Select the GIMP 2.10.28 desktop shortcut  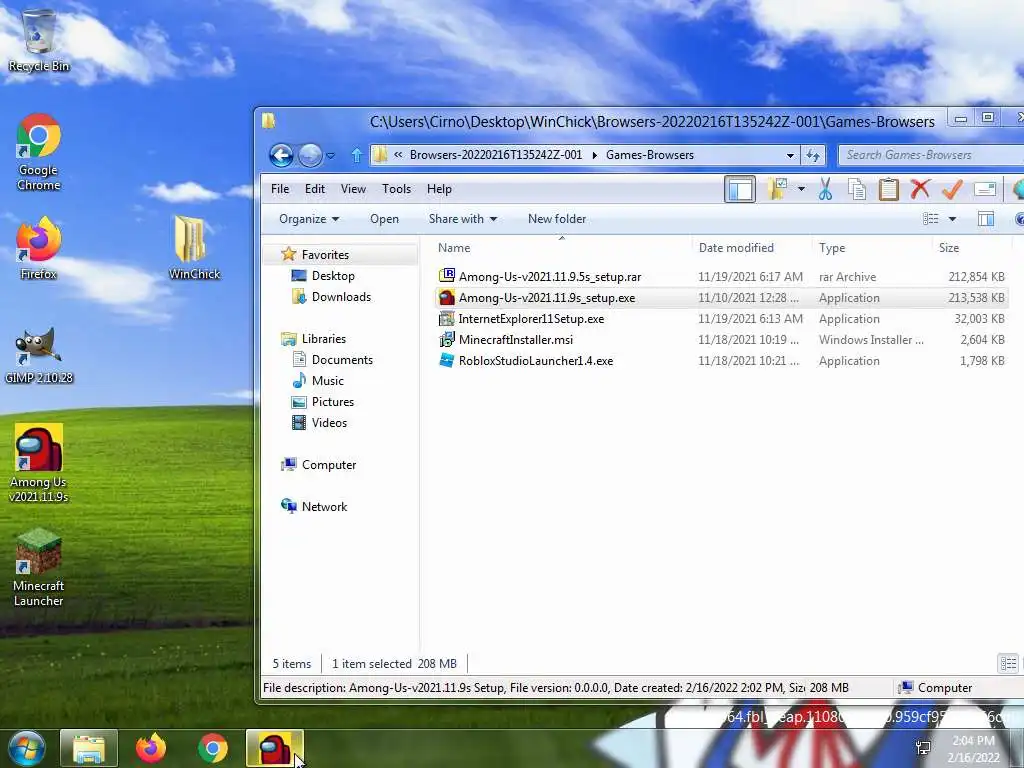click(x=39, y=356)
